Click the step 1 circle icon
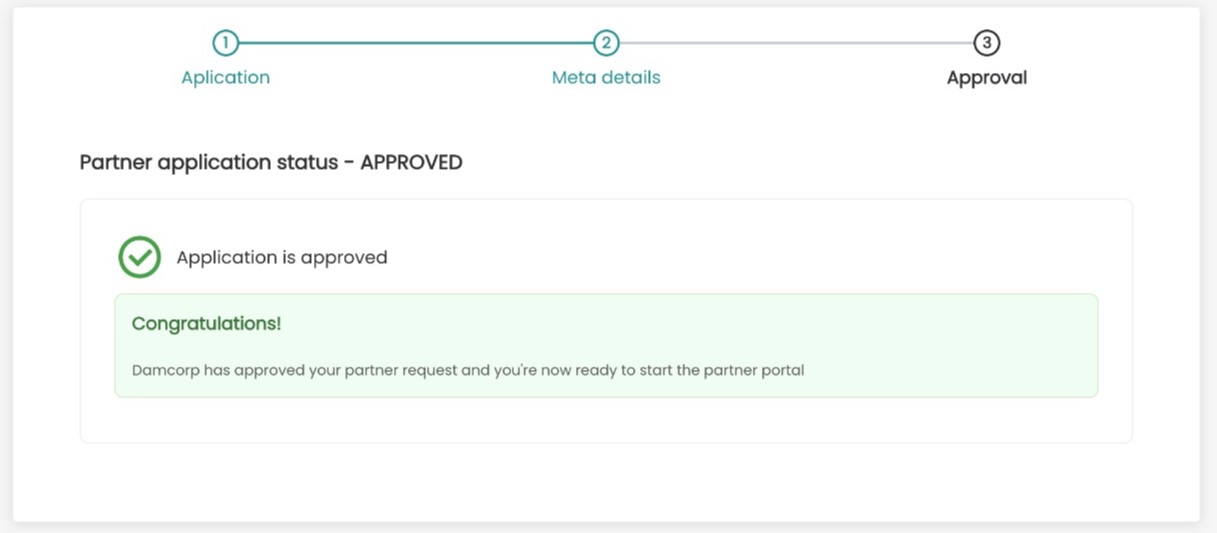Viewport: 1217px width, 533px height. 226,43
